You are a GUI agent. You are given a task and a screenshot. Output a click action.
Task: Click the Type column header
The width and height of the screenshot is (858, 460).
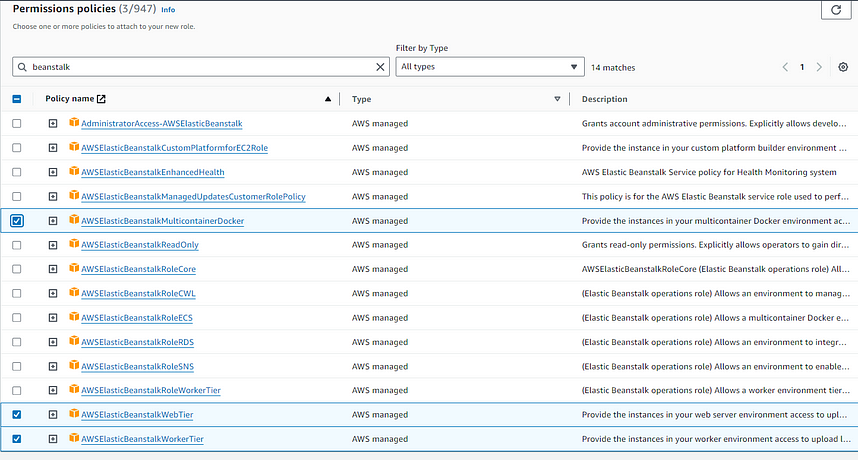[x=361, y=99]
